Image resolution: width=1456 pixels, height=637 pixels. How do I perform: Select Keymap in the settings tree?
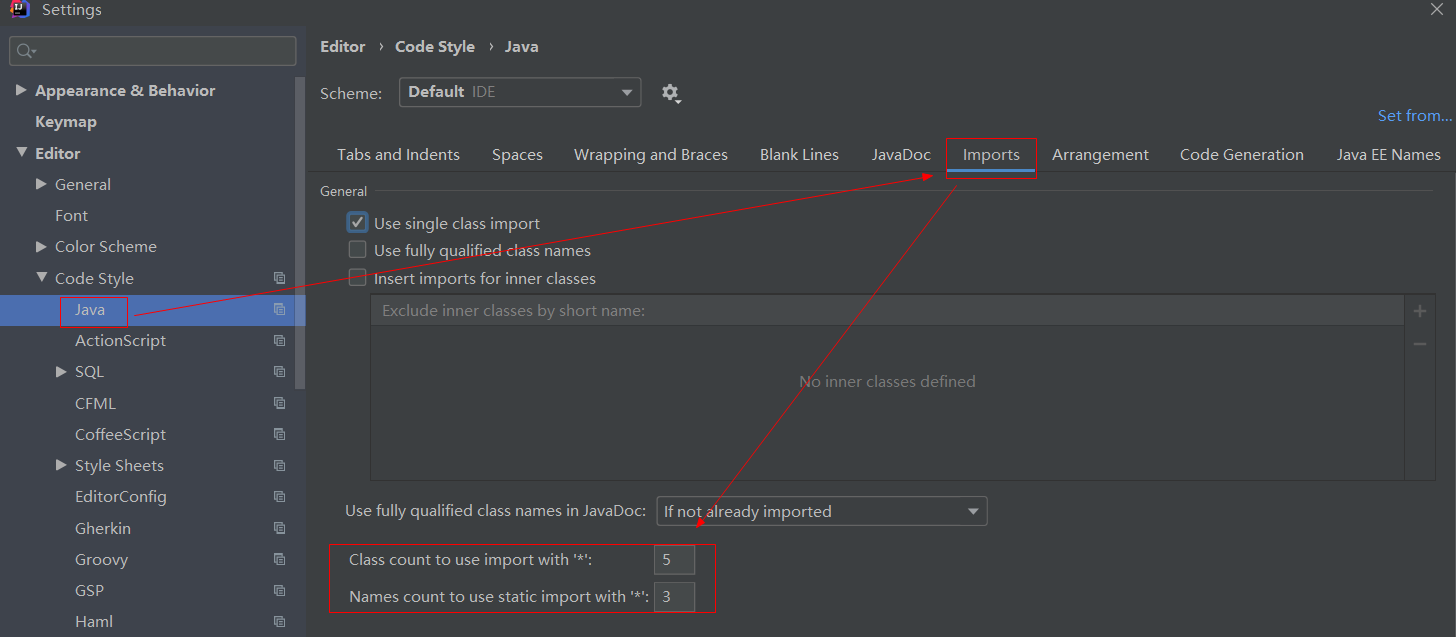[66, 122]
